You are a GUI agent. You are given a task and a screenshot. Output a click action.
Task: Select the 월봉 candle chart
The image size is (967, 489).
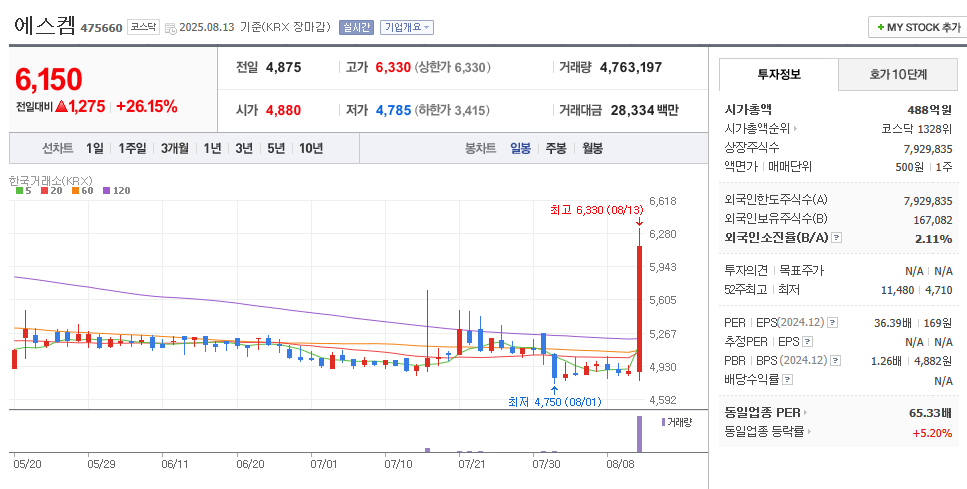coord(593,148)
